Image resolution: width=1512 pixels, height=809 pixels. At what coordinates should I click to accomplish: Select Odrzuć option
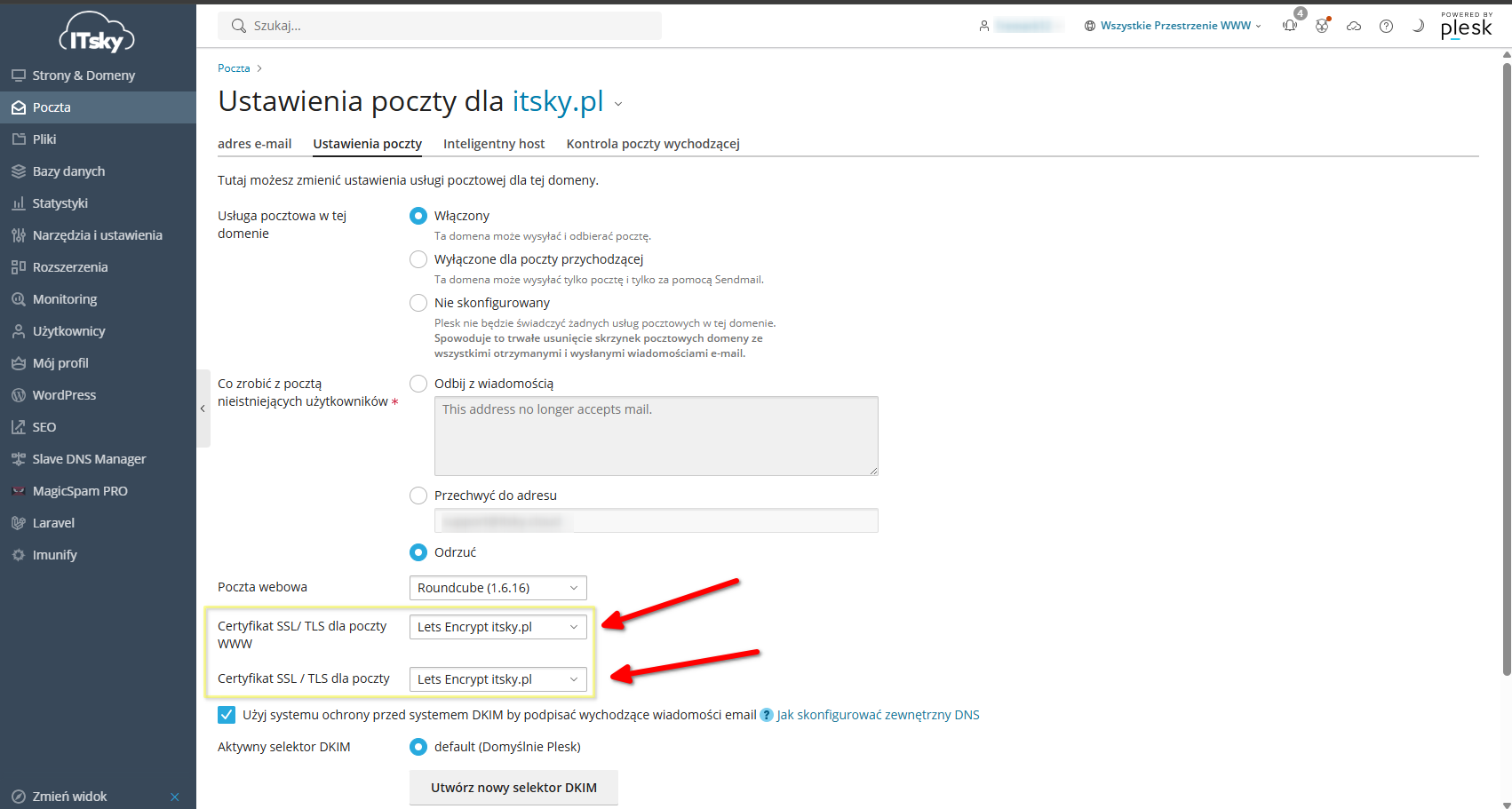(x=418, y=552)
